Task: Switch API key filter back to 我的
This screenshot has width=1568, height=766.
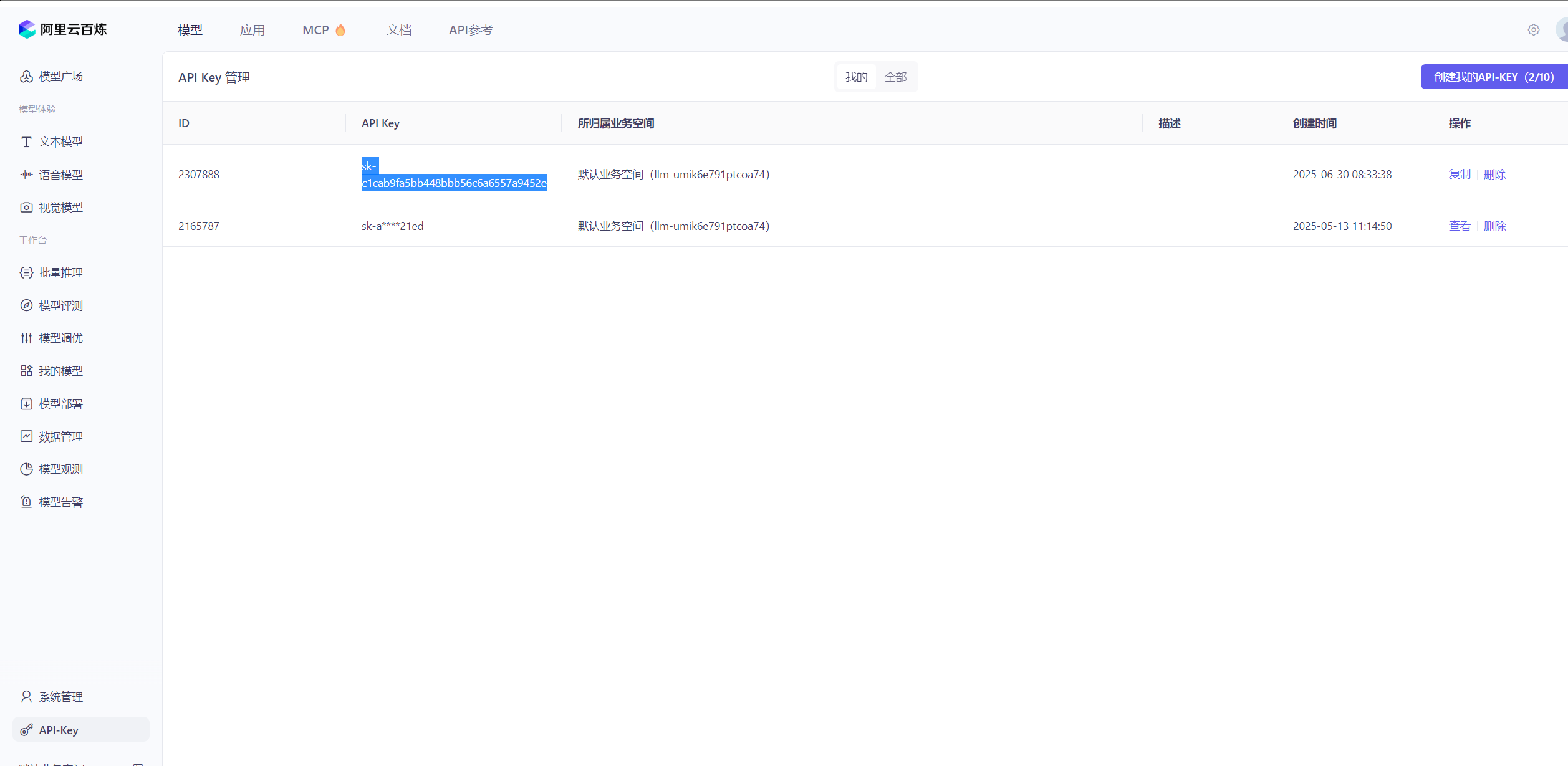Action: coord(855,76)
